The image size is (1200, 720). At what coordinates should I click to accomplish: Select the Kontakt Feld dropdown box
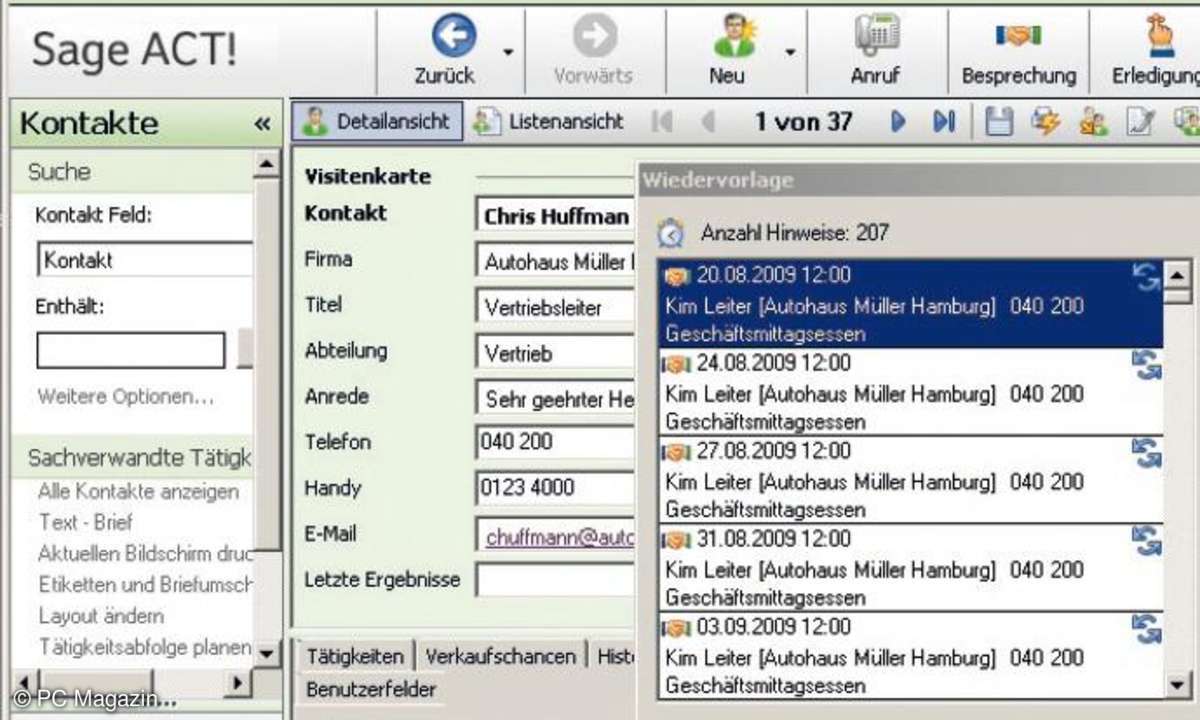(x=145, y=259)
